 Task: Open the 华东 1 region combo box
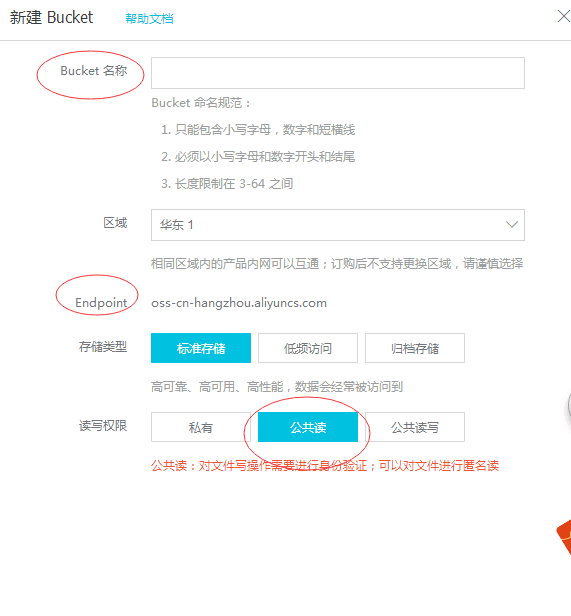pyautogui.click(x=338, y=225)
